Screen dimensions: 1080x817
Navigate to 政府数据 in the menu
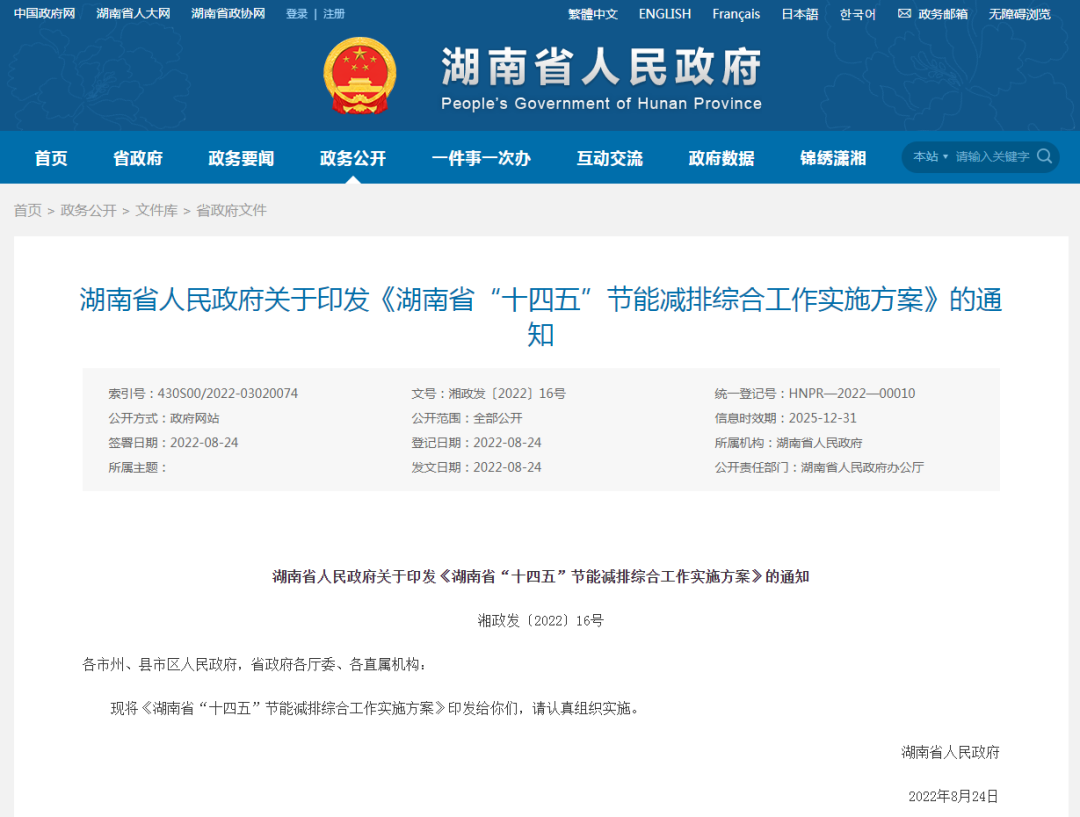pyautogui.click(x=721, y=158)
